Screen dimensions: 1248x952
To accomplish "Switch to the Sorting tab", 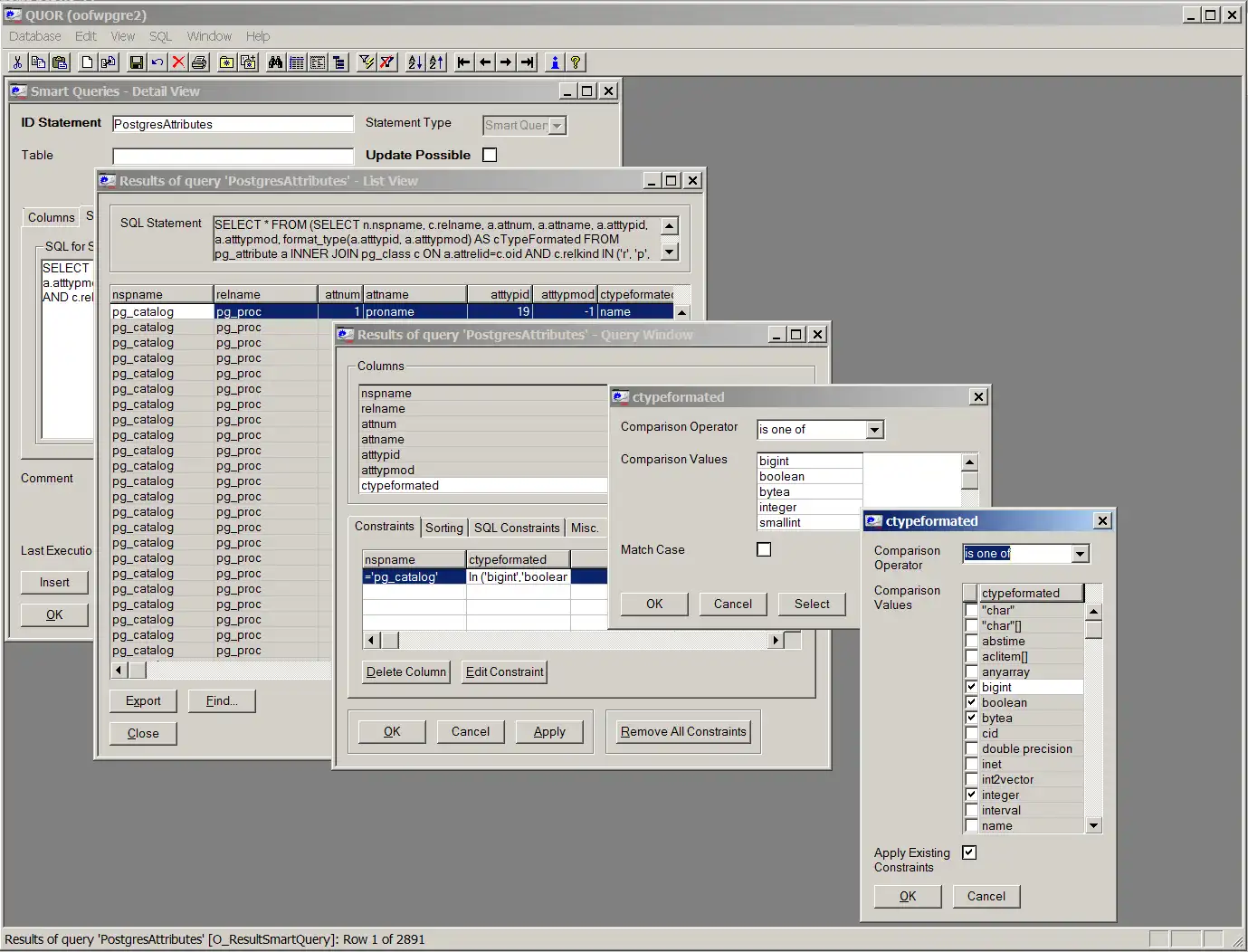I will (444, 528).
